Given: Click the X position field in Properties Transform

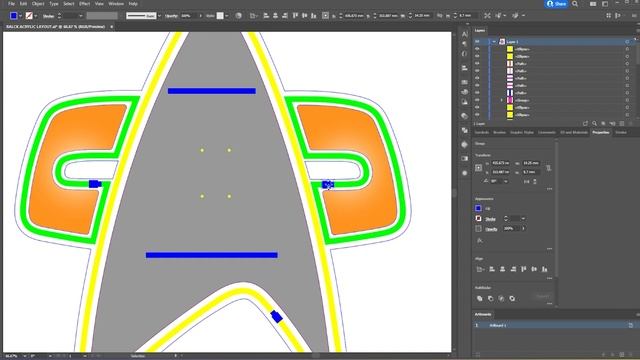Looking at the screenshot, I should (500, 163).
